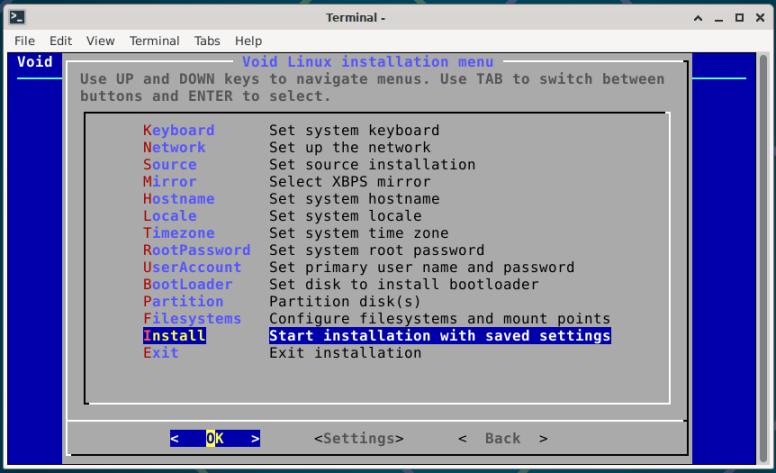Open the View menu
Screen dimensions: 776x473
[100, 41]
